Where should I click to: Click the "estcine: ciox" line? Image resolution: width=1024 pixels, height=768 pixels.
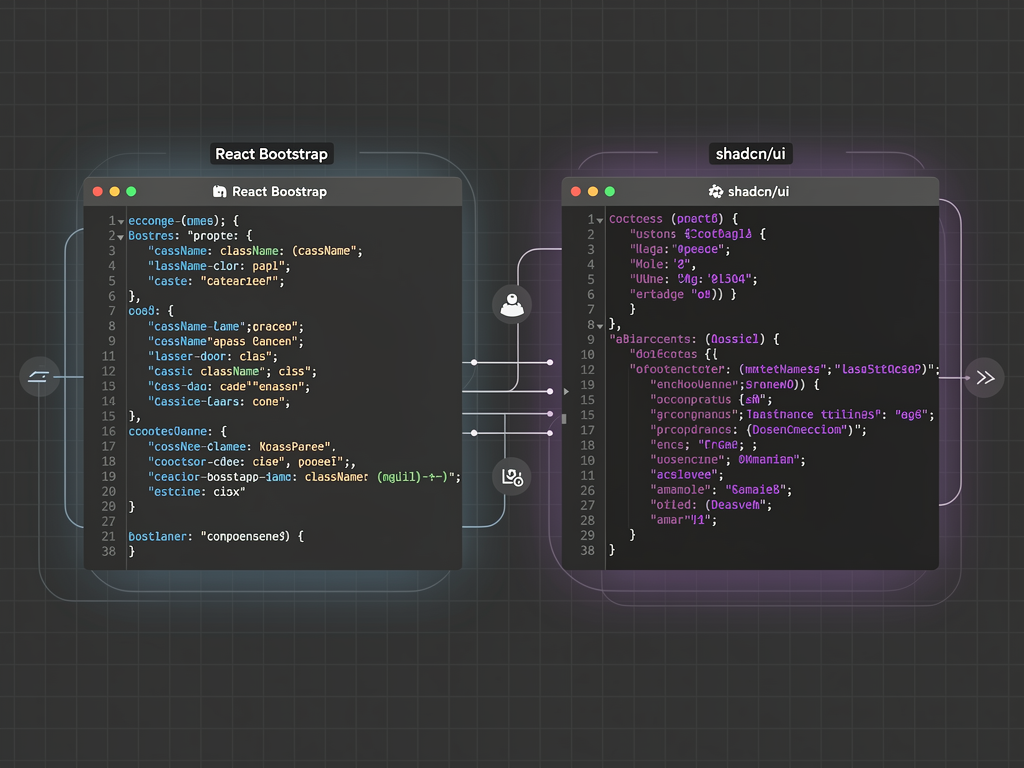pos(197,491)
